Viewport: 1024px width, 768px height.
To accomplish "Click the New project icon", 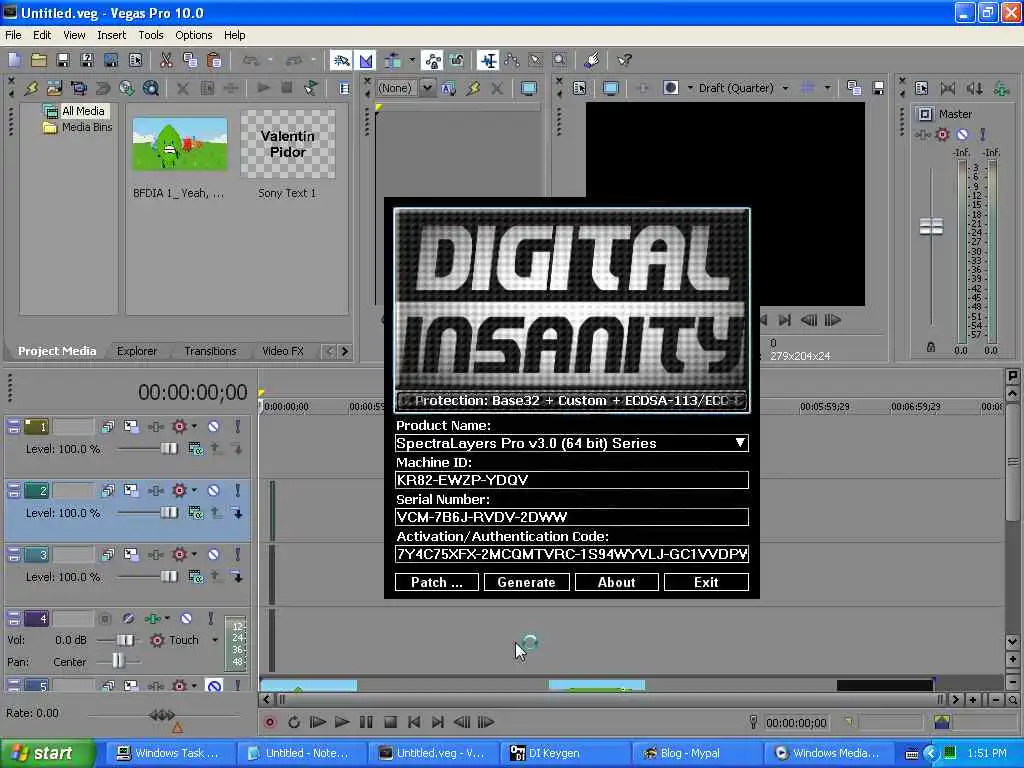I will click(14, 60).
